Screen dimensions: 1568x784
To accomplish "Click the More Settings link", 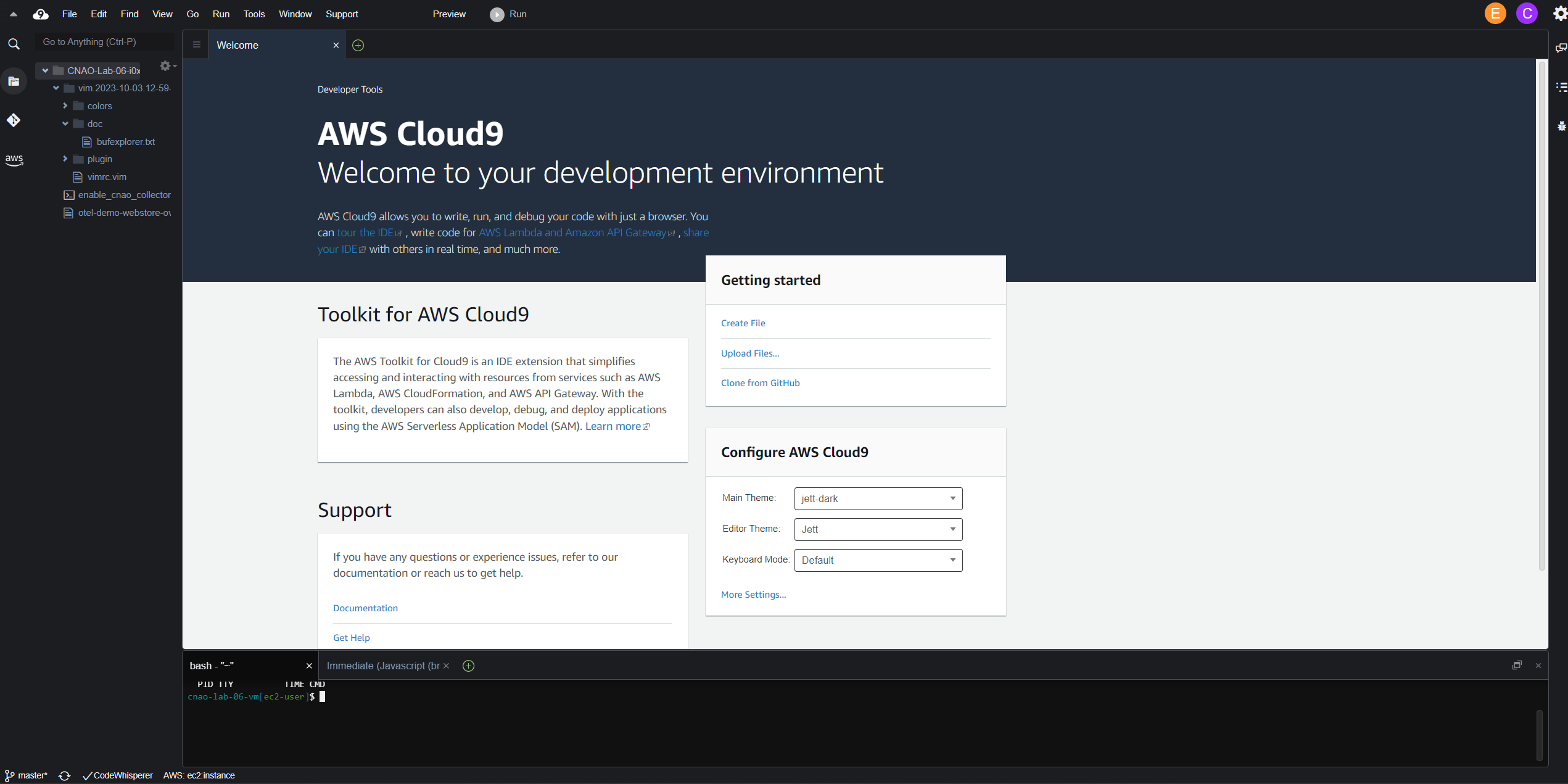I will (753, 595).
